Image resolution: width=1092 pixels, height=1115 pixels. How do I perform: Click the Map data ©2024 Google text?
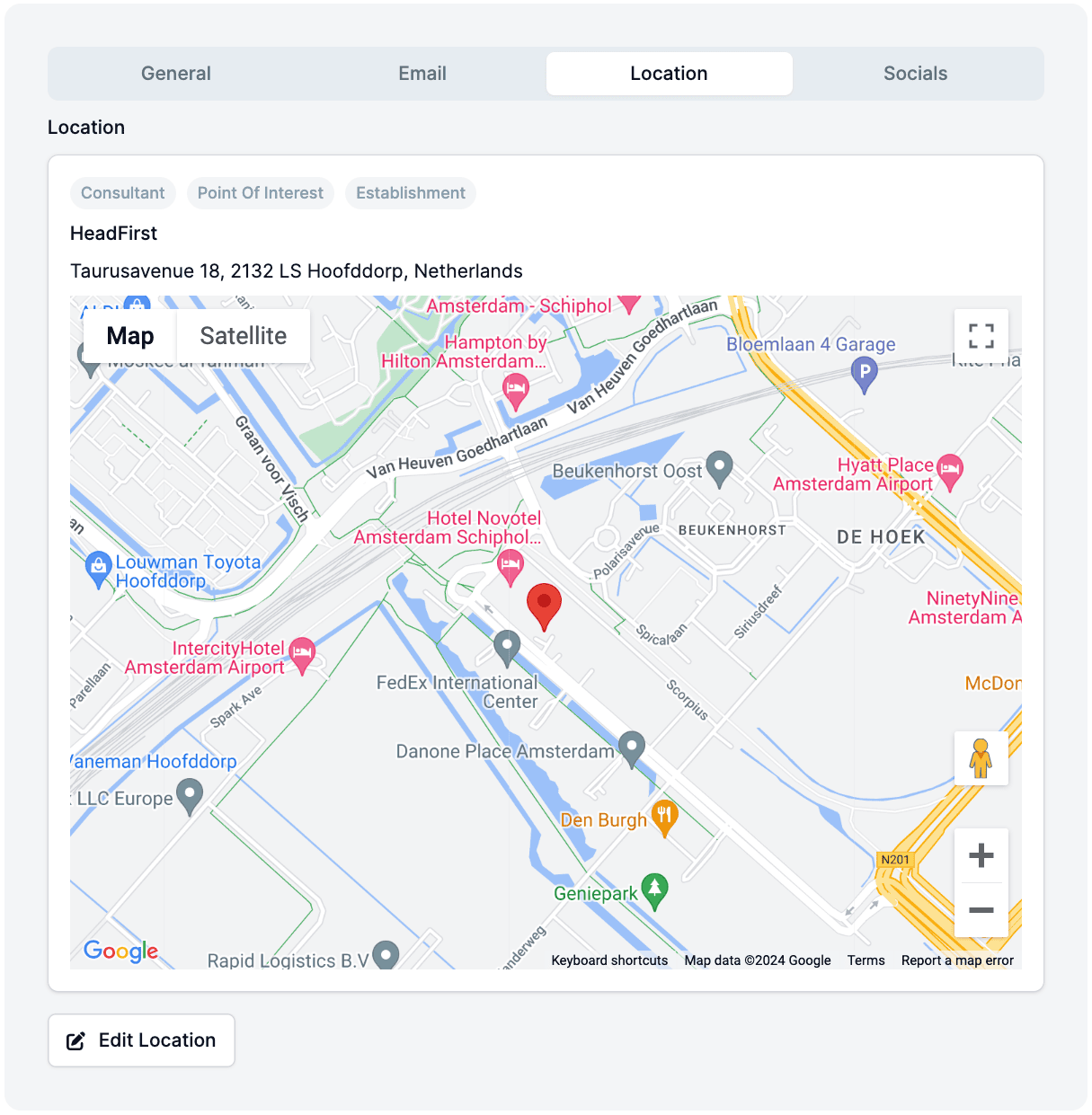[x=758, y=960]
